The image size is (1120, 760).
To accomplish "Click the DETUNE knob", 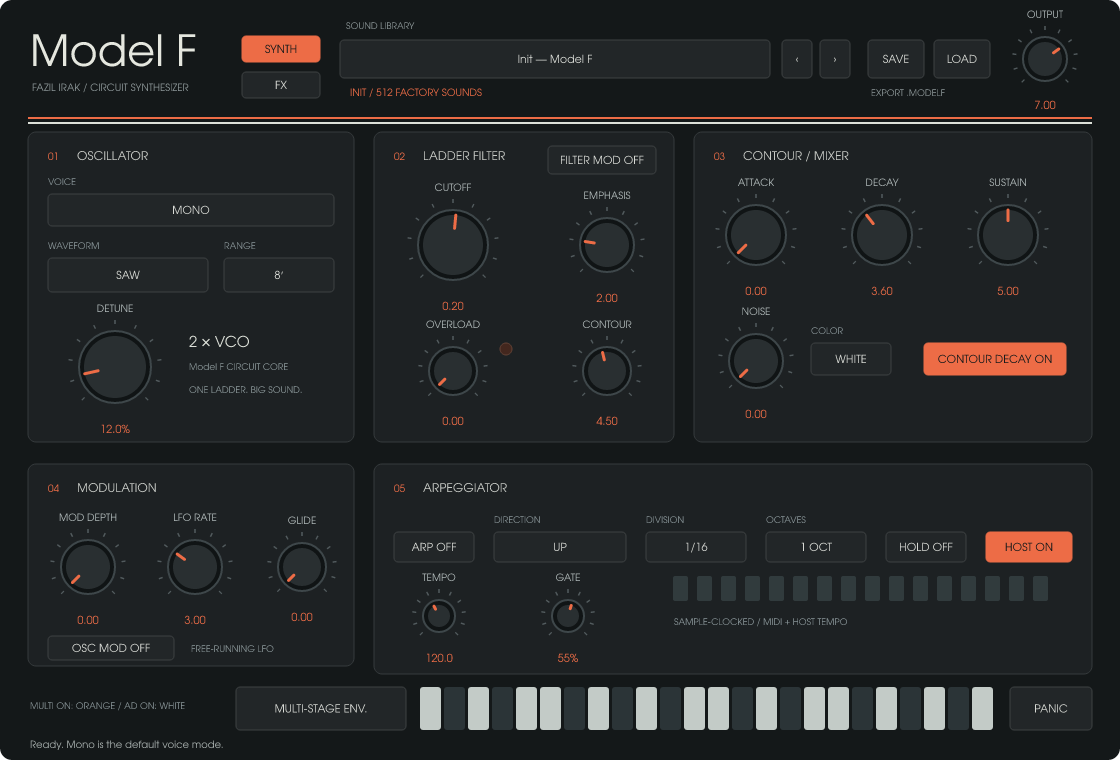I will click(x=115, y=366).
